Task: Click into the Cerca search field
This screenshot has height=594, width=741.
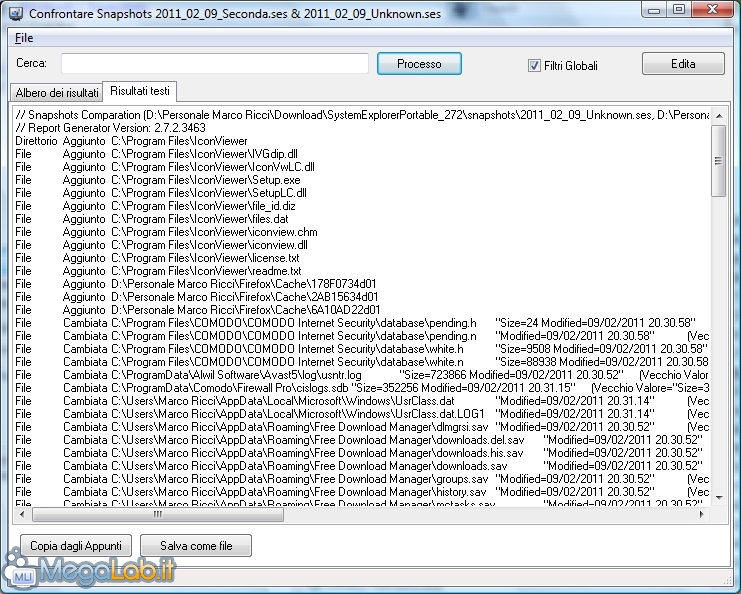Action: [x=215, y=63]
